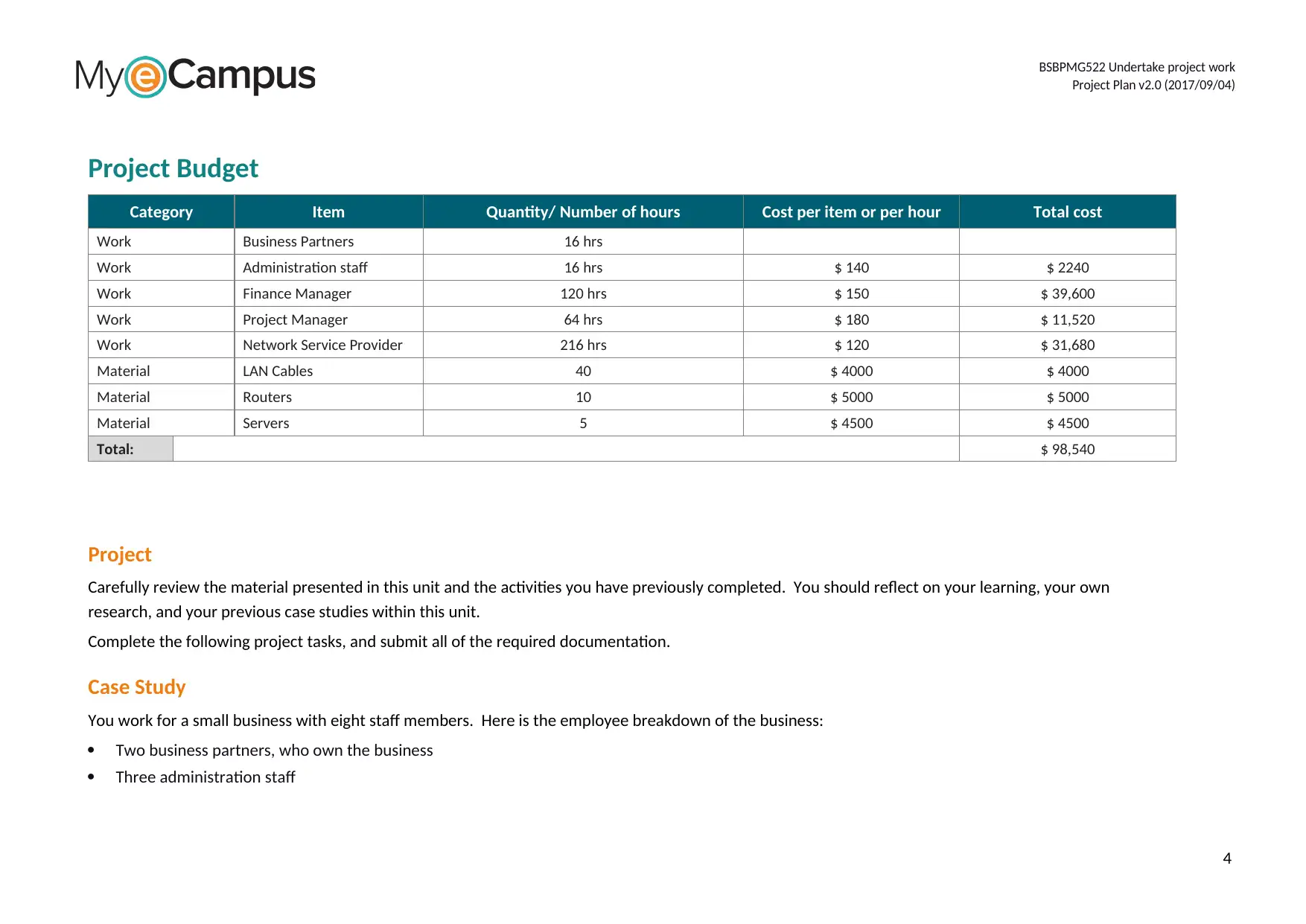Click 'BSBPMG522 Undertake project work' header text
The image size is (1306, 924).
click(x=1136, y=67)
